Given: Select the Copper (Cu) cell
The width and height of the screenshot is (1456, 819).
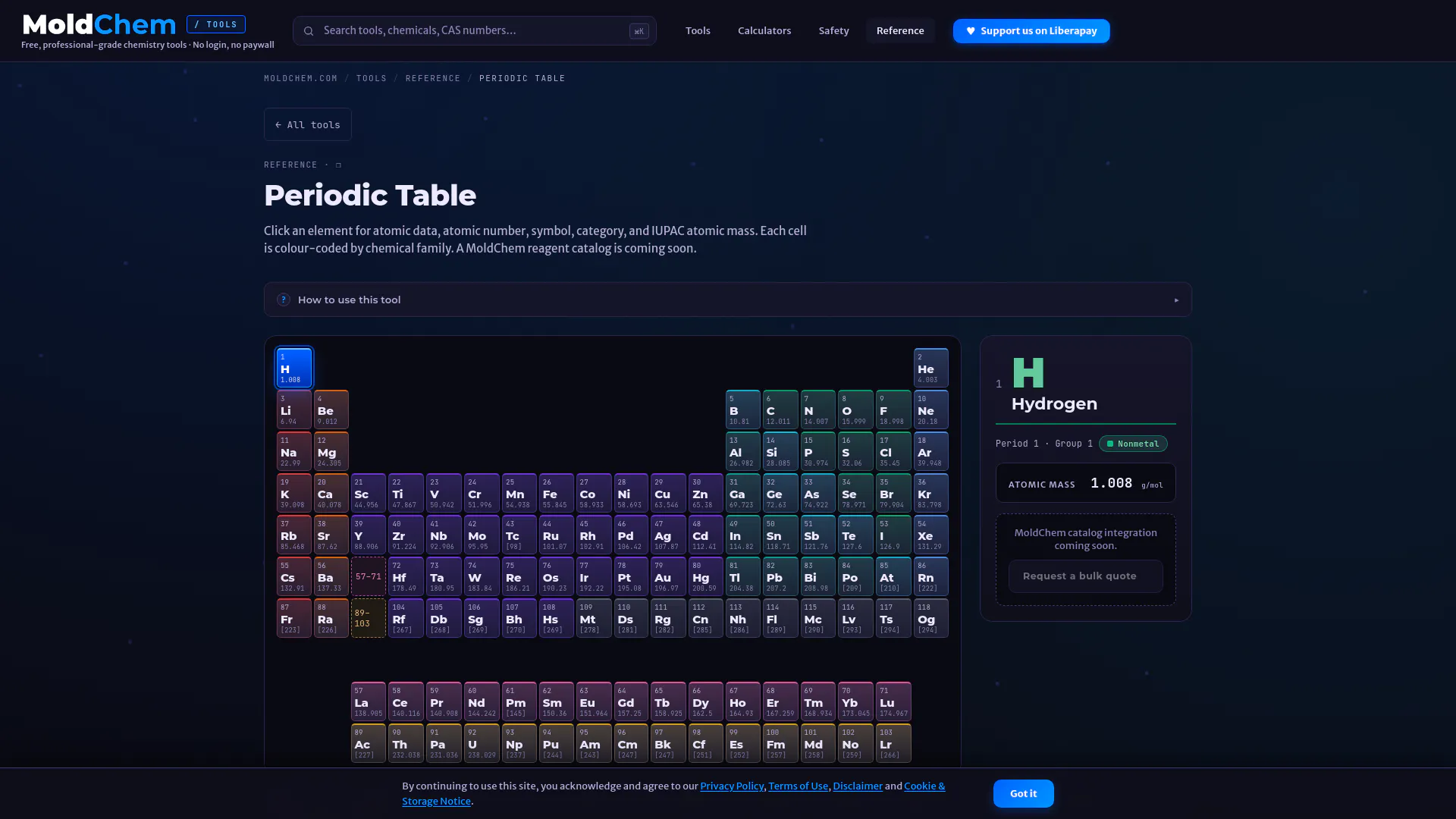Looking at the screenshot, I should 668,493.
